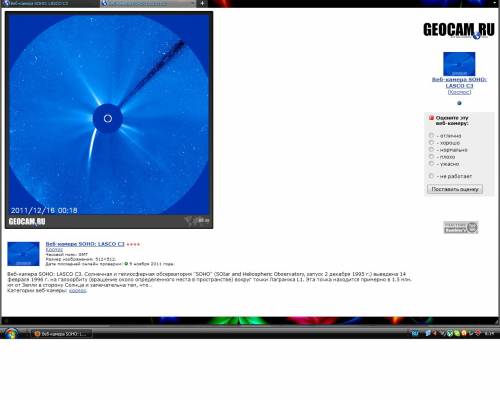Open the new browser tab plus button
The height and width of the screenshot is (400, 500).
point(202,3)
